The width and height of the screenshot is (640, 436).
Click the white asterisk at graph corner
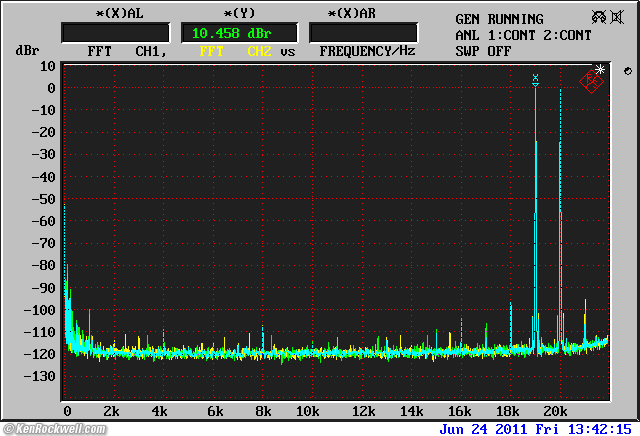(600, 69)
